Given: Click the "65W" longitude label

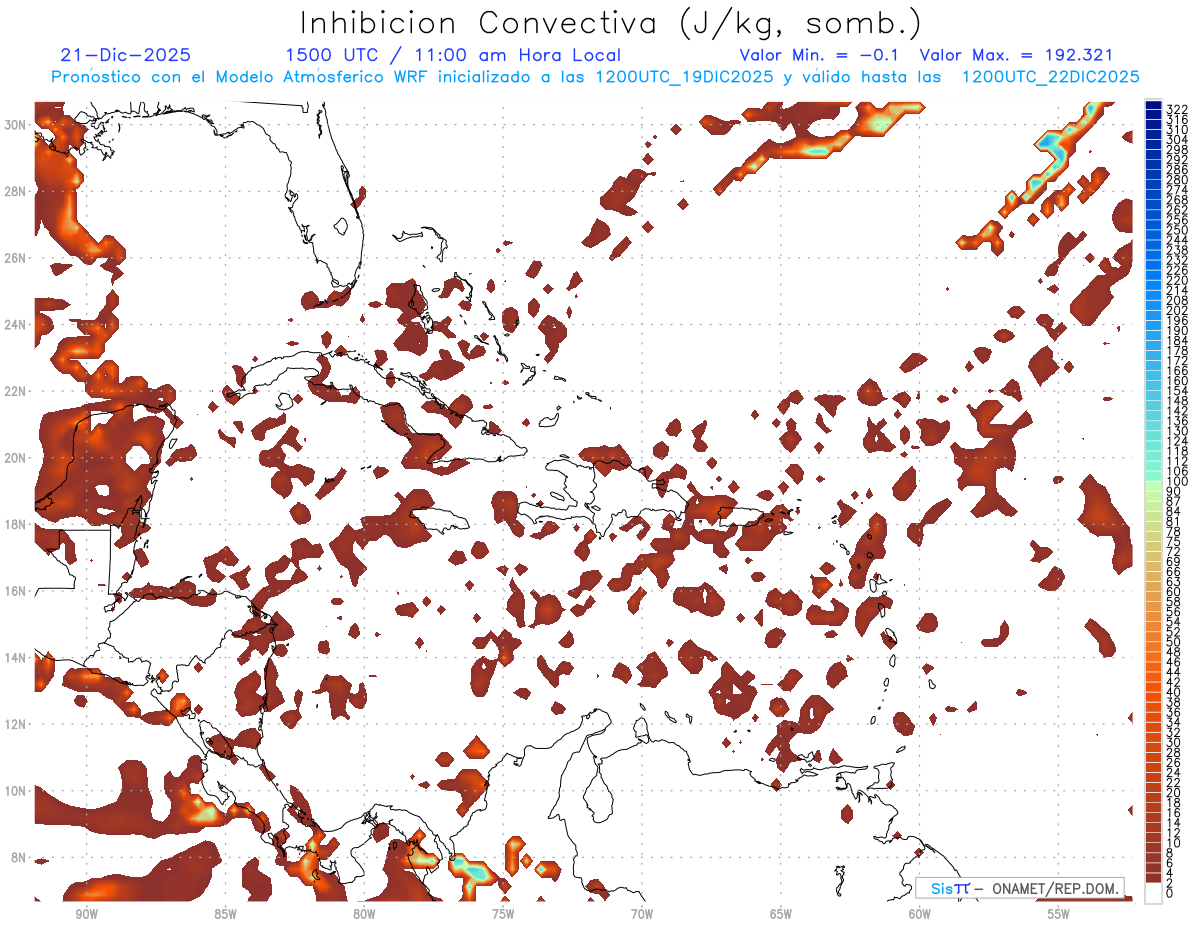Looking at the screenshot, I should 781,914.
